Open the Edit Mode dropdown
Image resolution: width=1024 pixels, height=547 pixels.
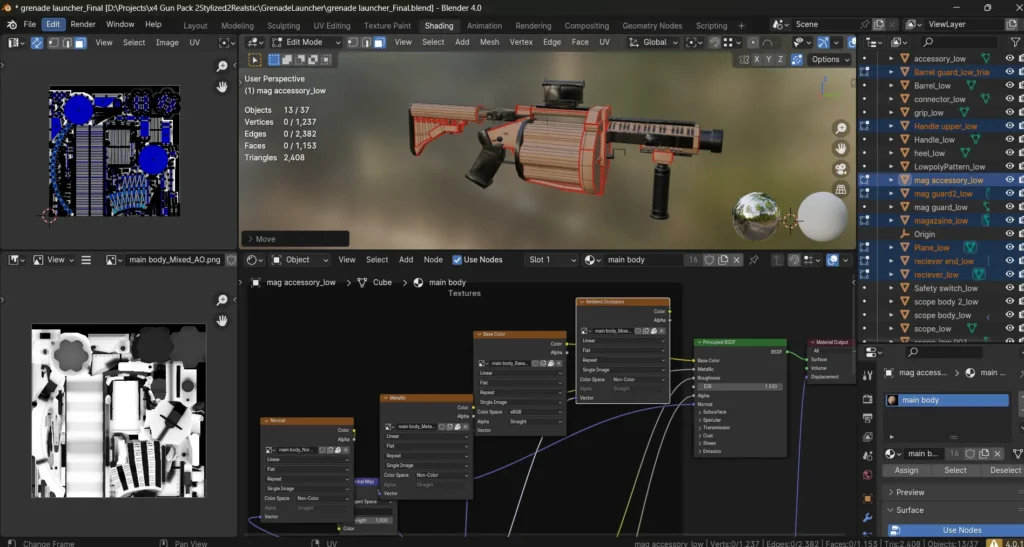click(307, 43)
